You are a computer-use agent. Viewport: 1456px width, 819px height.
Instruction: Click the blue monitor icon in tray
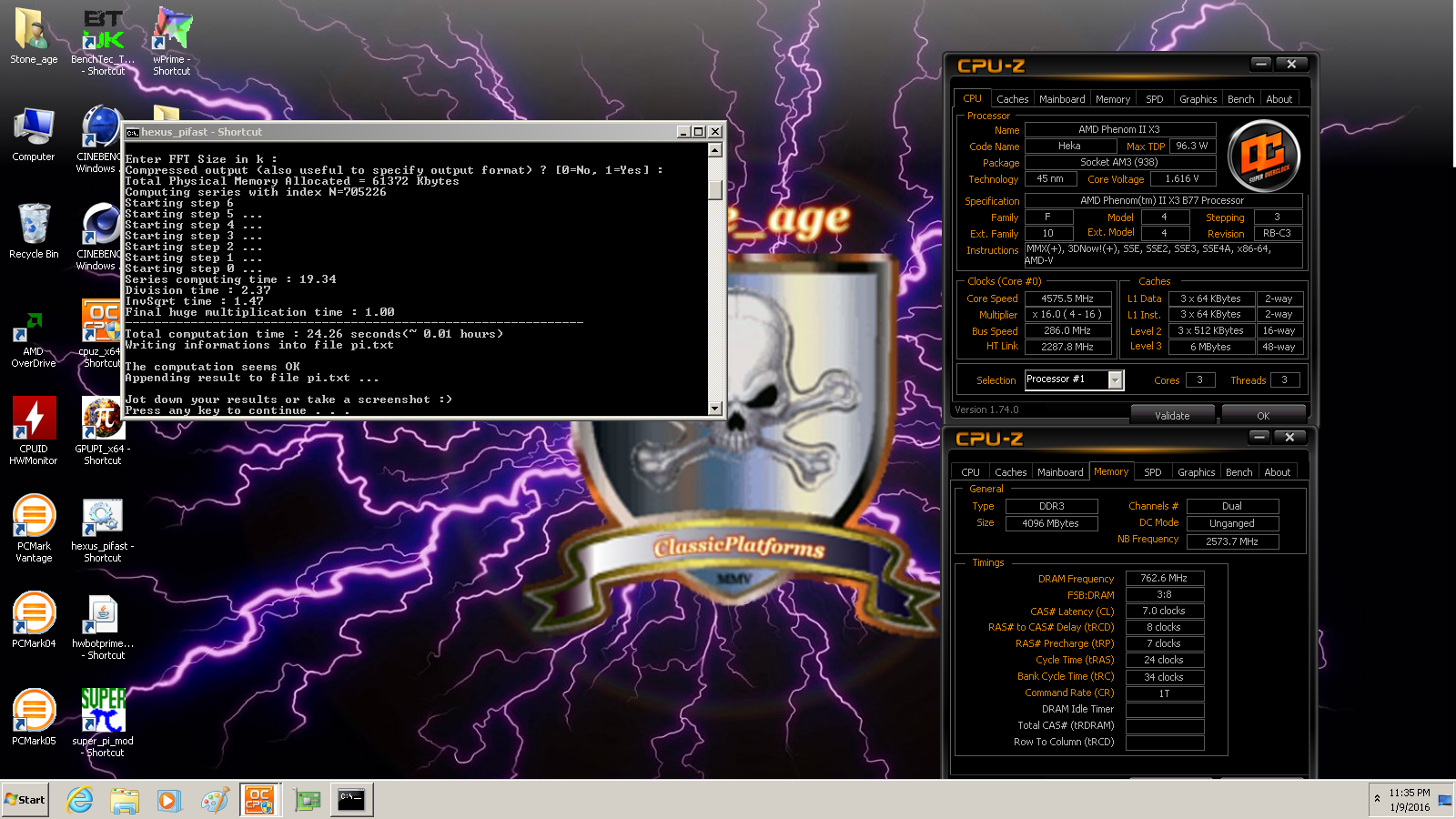click(x=1444, y=800)
